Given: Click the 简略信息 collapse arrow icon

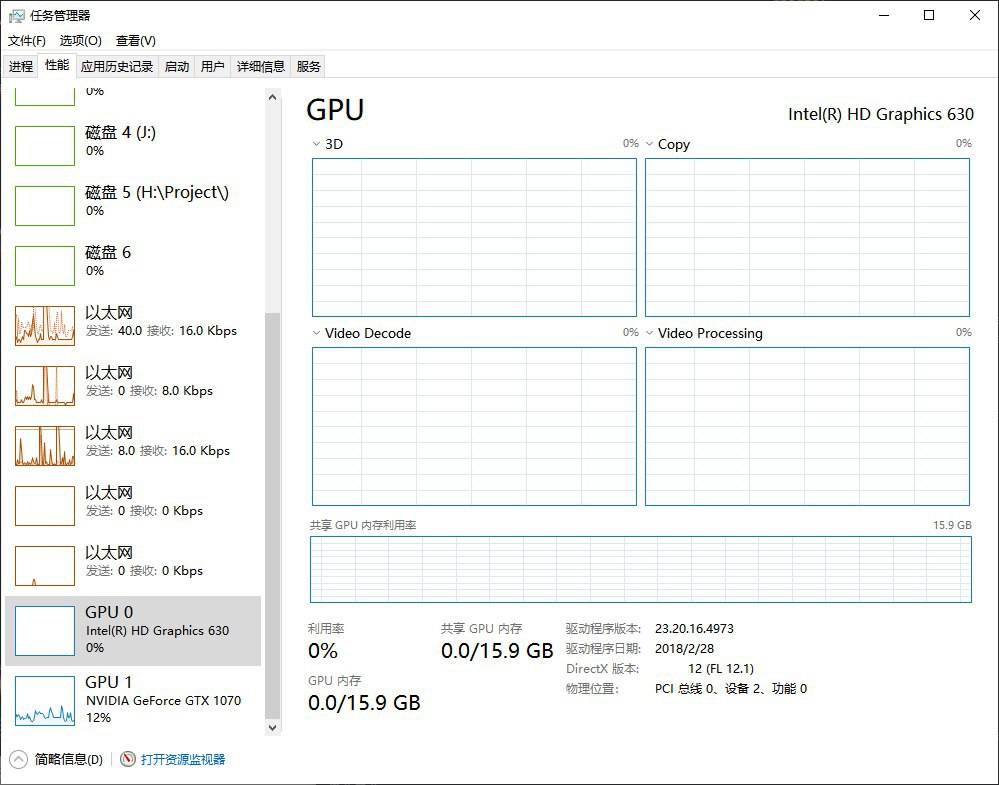Looking at the screenshot, I should 19,759.
